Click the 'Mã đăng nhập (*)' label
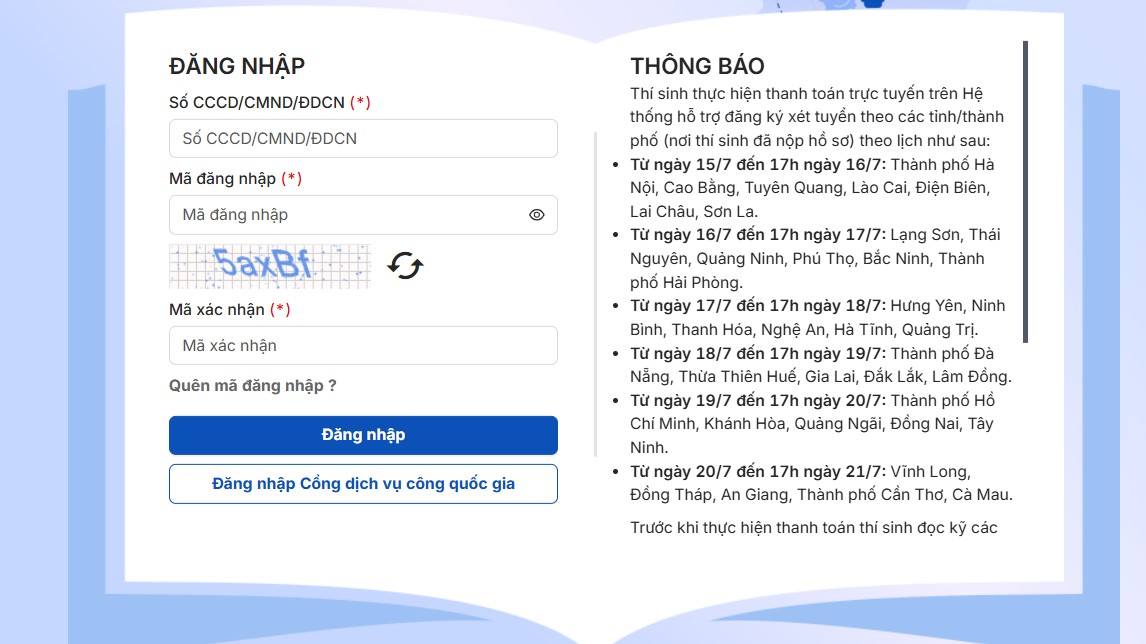Viewport: 1146px width, 644px height. coord(235,178)
